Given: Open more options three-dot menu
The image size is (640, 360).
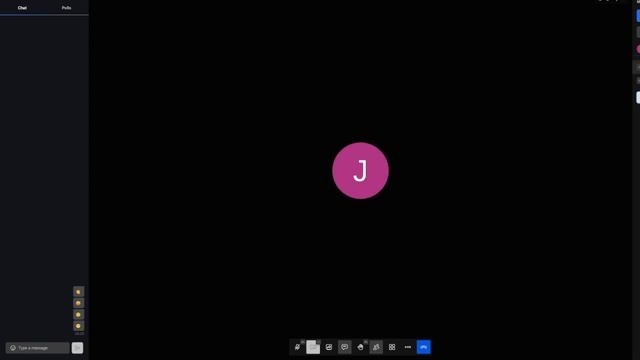Looking at the screenshot, I should point(408,347).
